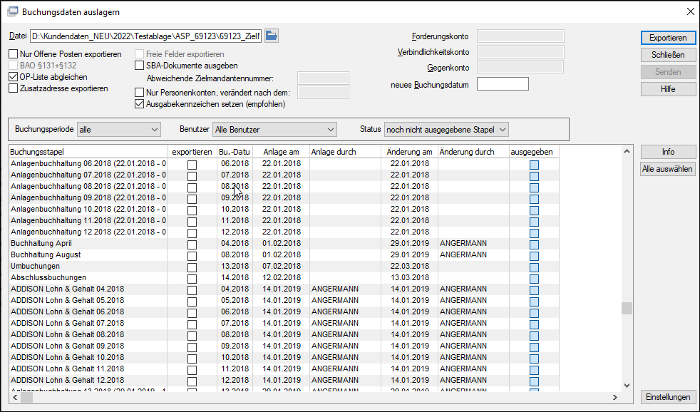700x412 pixels.
Task: Click horizontal scrollbar right arrow
Action: (x=615, y=397)
